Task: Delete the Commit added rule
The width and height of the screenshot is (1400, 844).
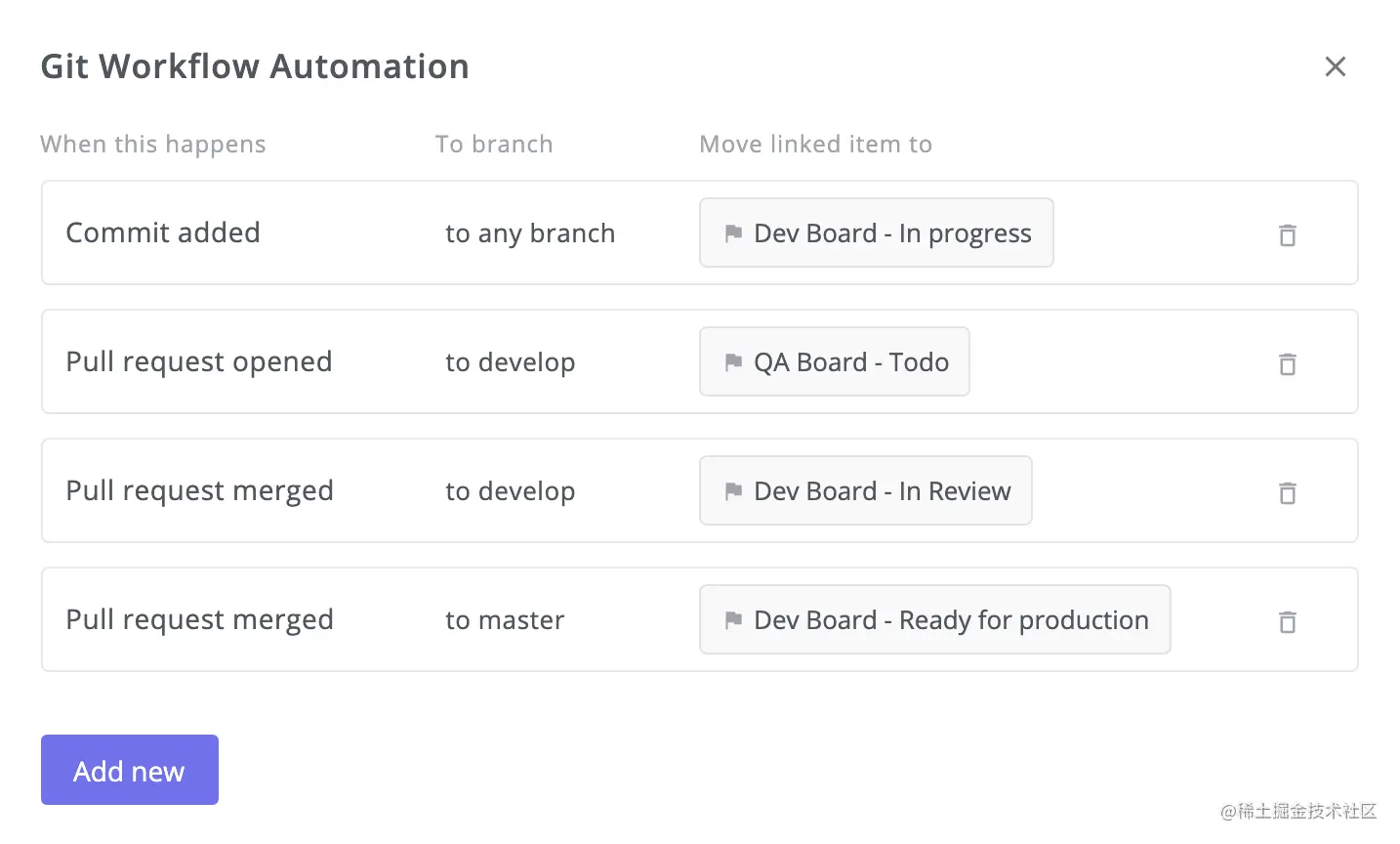Action: tap(1288, 235)
